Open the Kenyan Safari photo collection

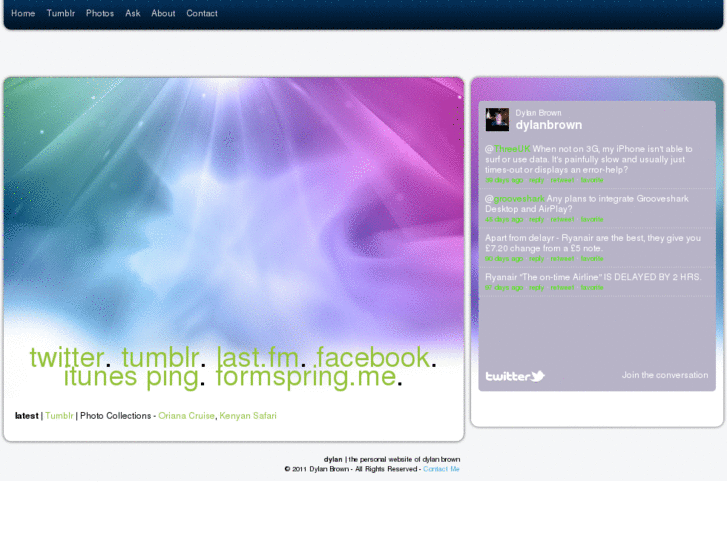(248, 416)
